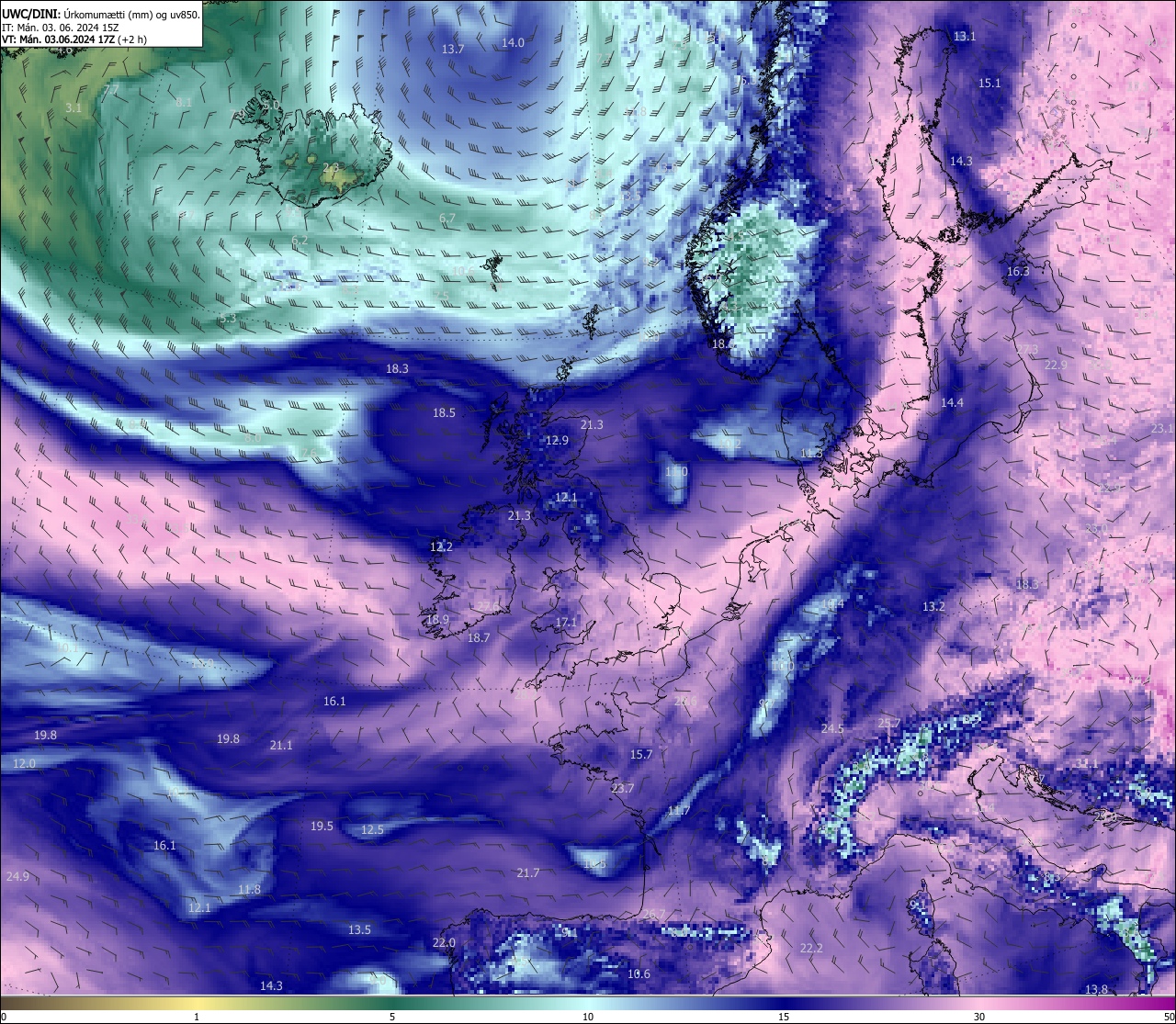The width and height of the screenshot is (1176, 1024).
Task: Click the map value 16.3
Action: tap(1018, 271)
